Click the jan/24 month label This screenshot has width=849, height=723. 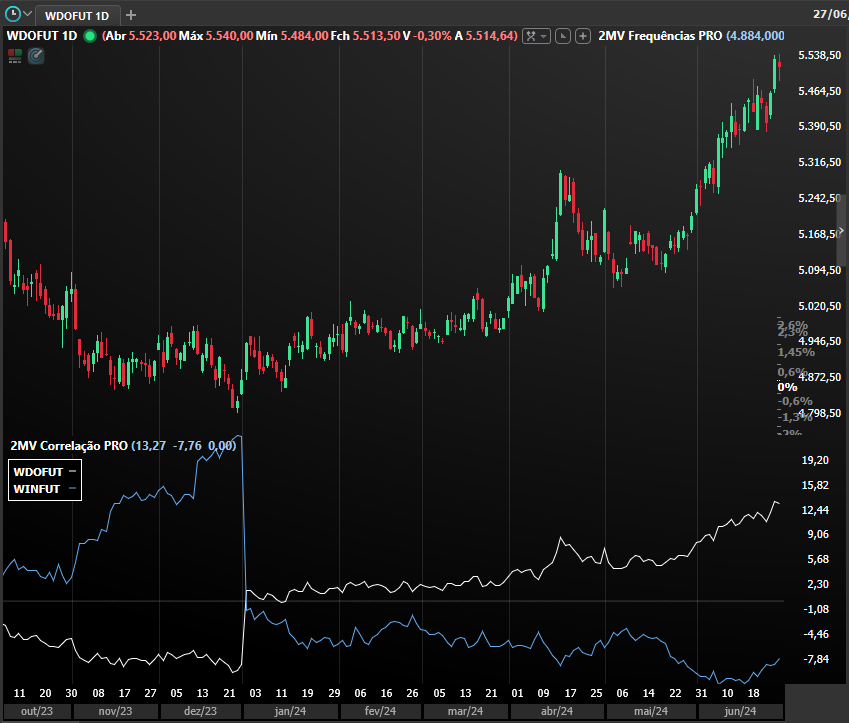click(x=290, y=711)
